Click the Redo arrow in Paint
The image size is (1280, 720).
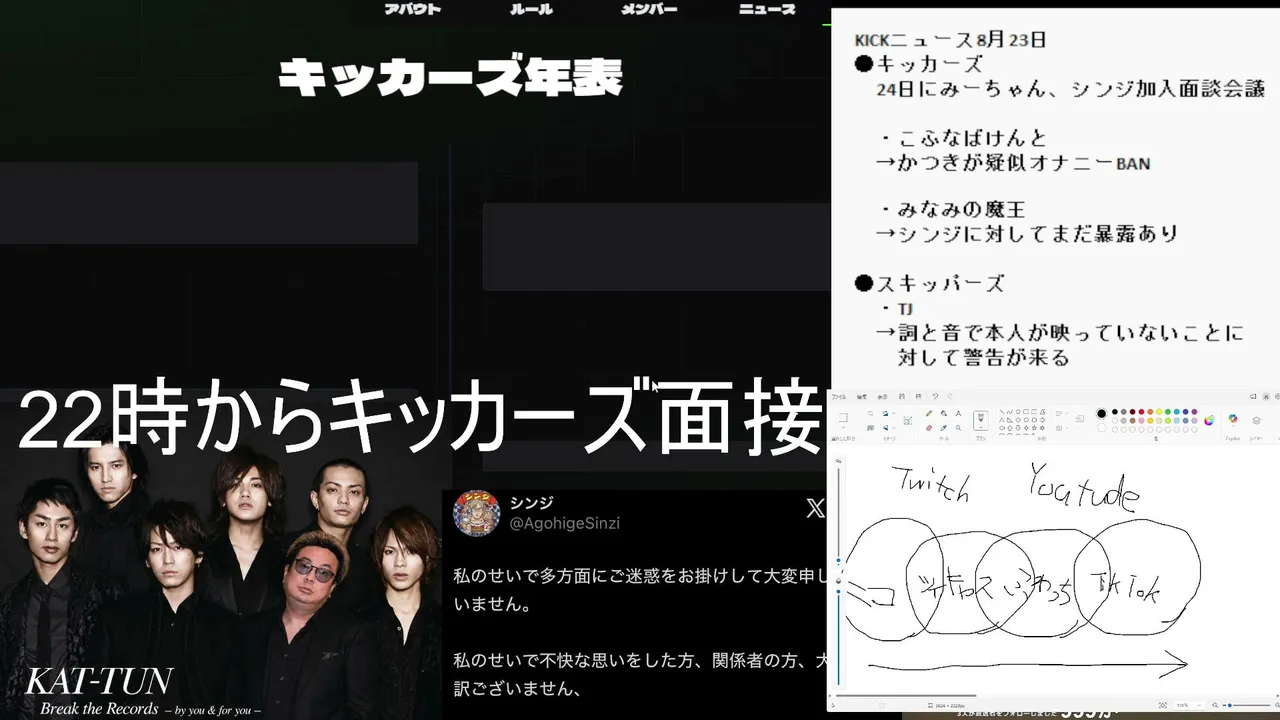click(x=950, y=396)
